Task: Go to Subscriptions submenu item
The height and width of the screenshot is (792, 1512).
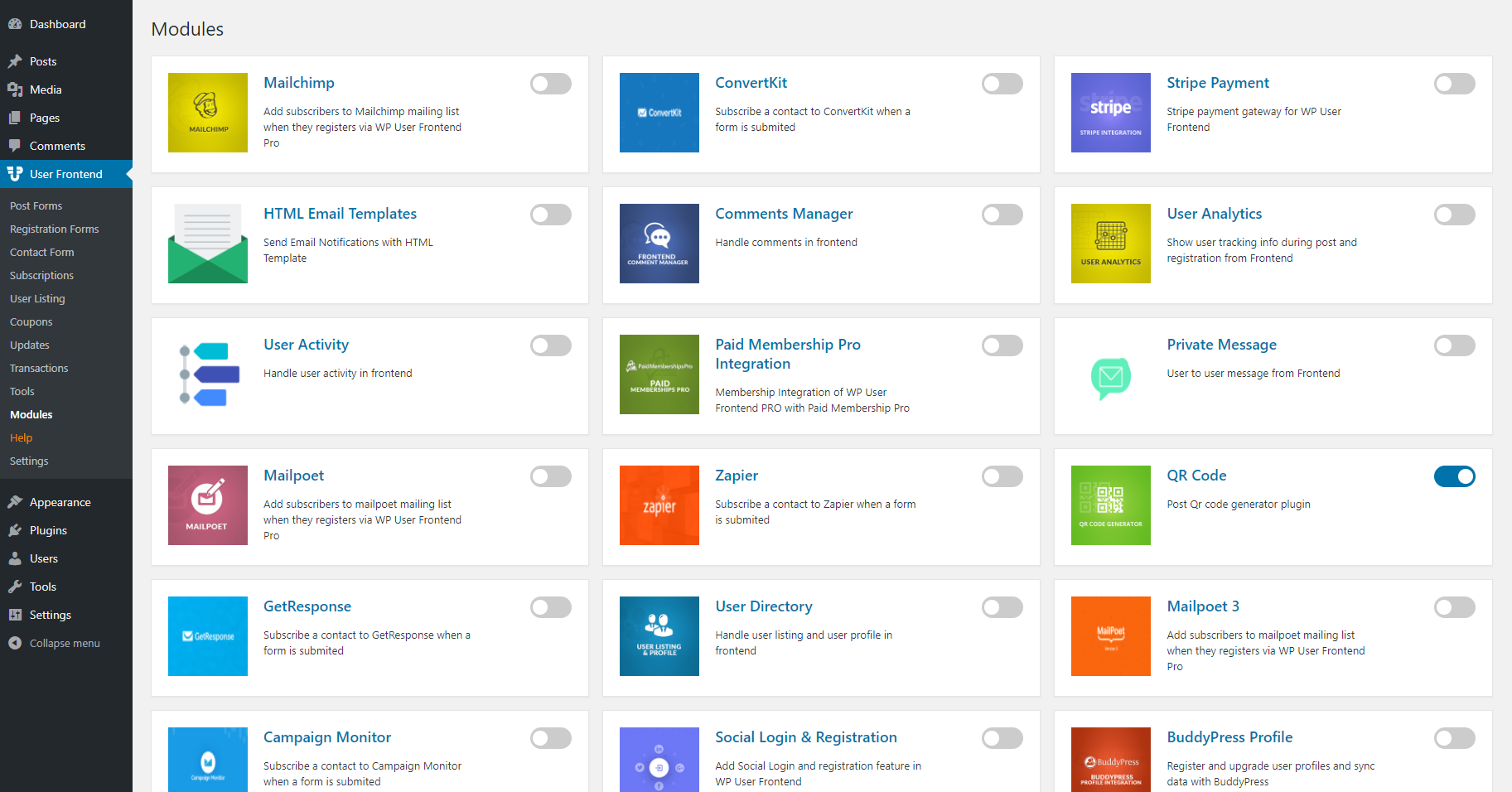Action: click(42, 275)
